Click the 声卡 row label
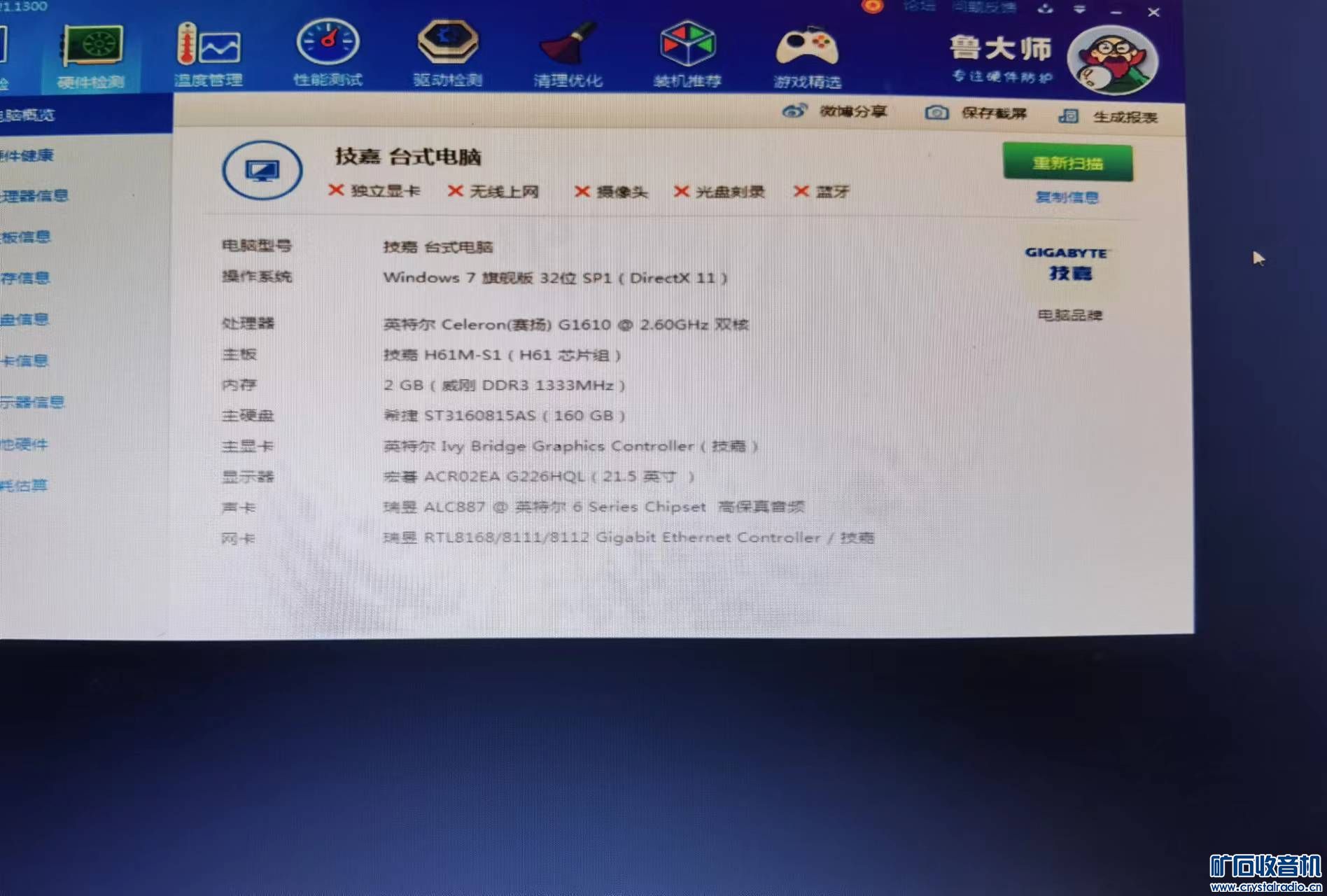This screenshot has width=1327, height=896. (x=239, y=507)
